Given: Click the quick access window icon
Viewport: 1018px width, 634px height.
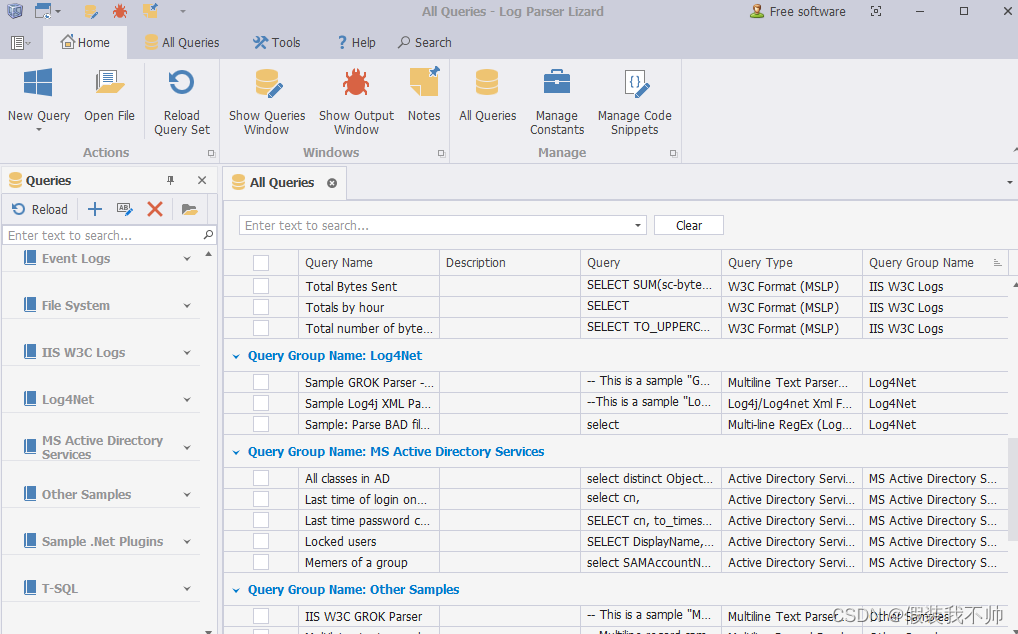Looking at the screenshot, I should 43,11.
